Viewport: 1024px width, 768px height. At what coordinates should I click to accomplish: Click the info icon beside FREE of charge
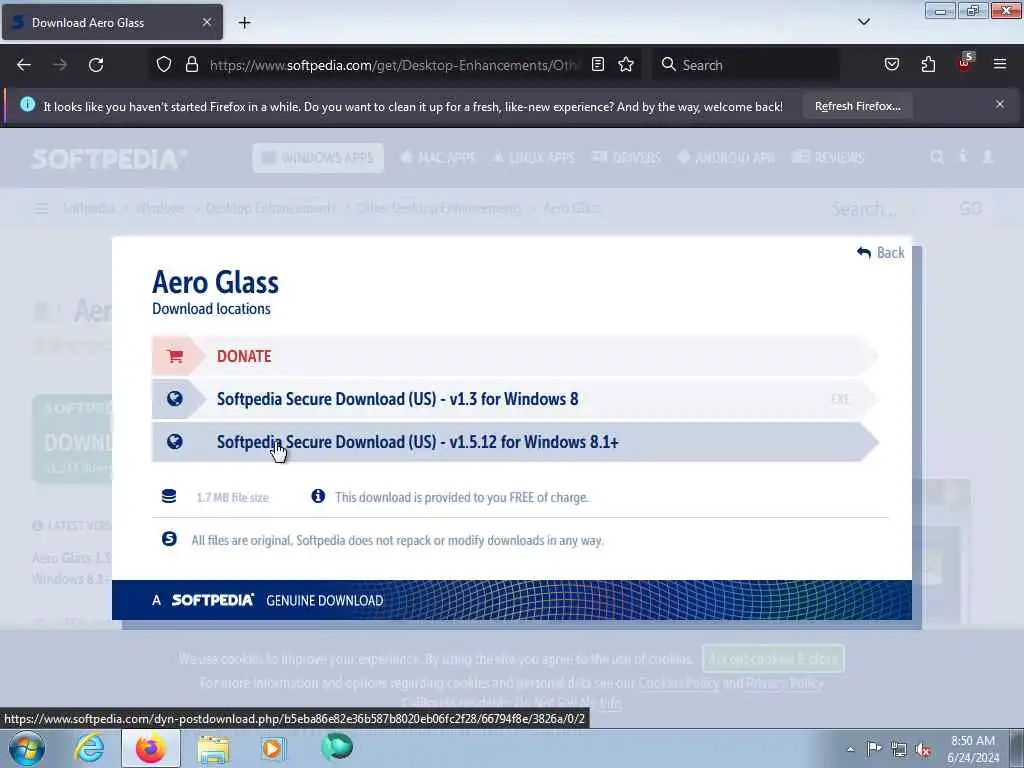[318, 496]
